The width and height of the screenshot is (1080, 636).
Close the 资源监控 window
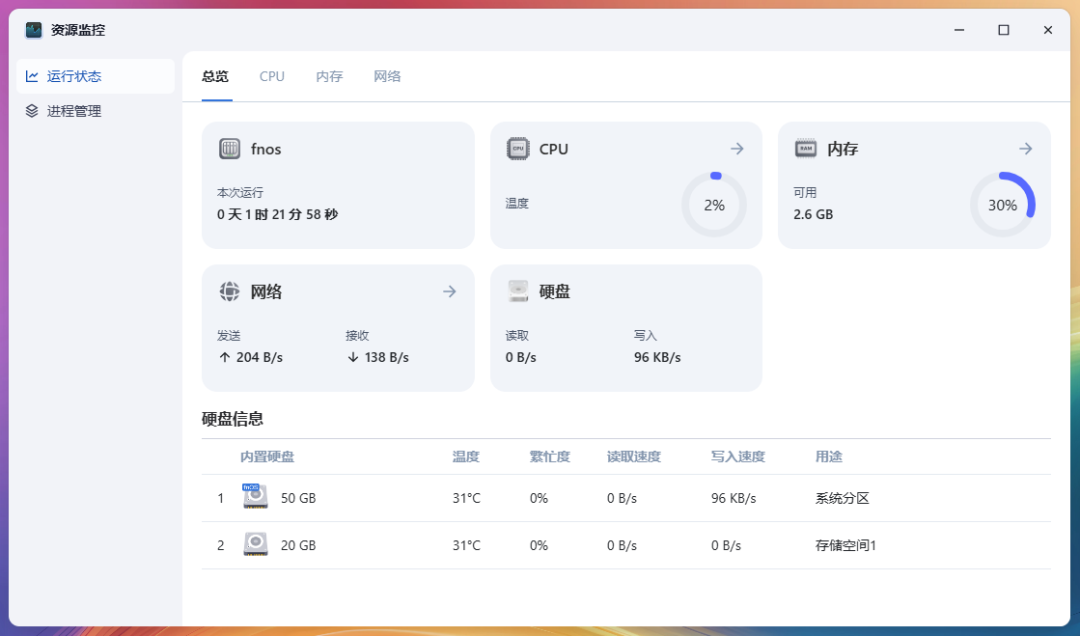pyautogui.click(x=1048, y=30)
